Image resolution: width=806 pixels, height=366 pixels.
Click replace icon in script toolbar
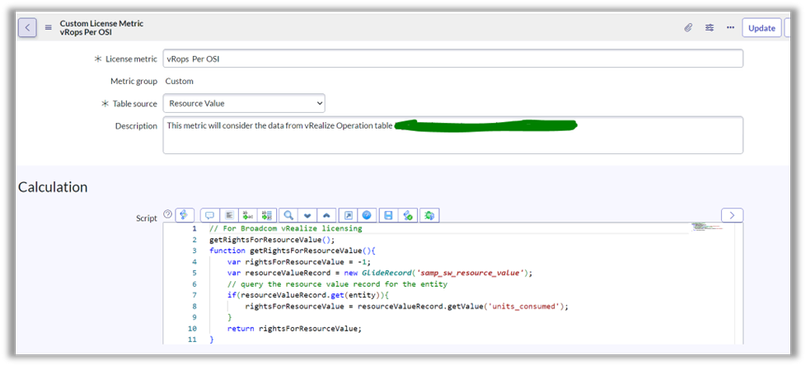pos(248,215)
